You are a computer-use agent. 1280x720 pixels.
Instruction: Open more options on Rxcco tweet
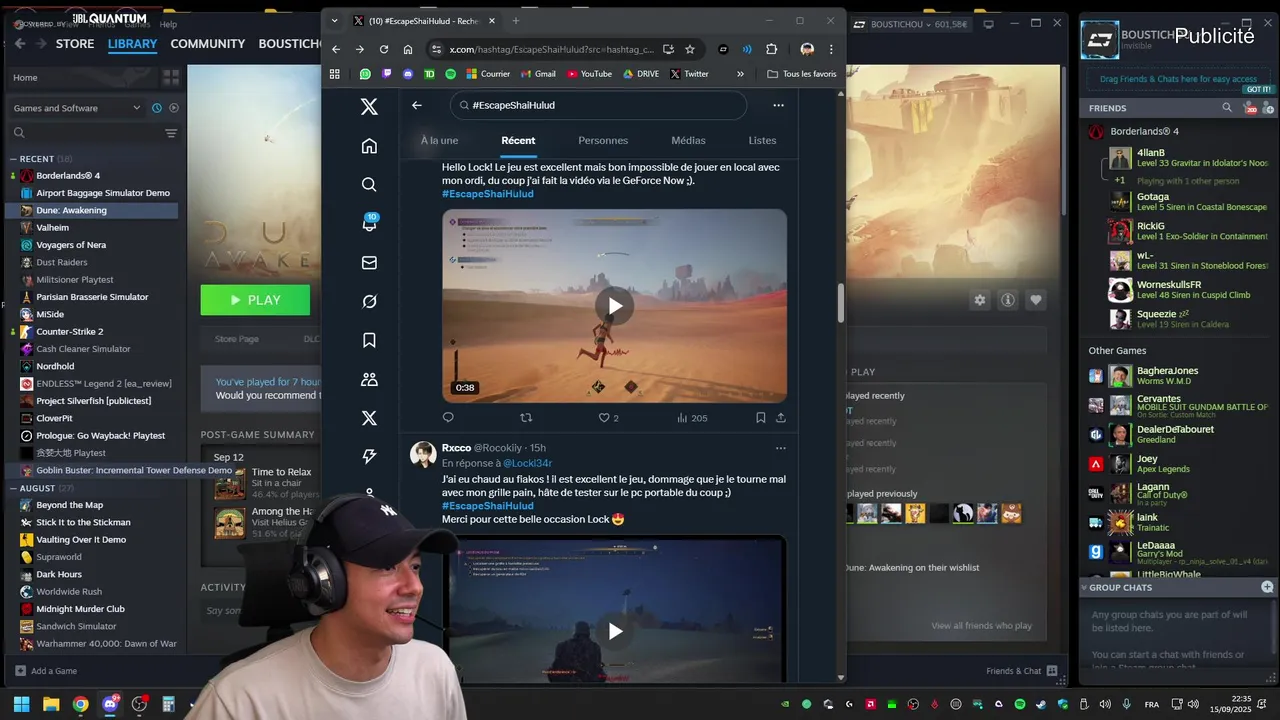pos(781,448)
